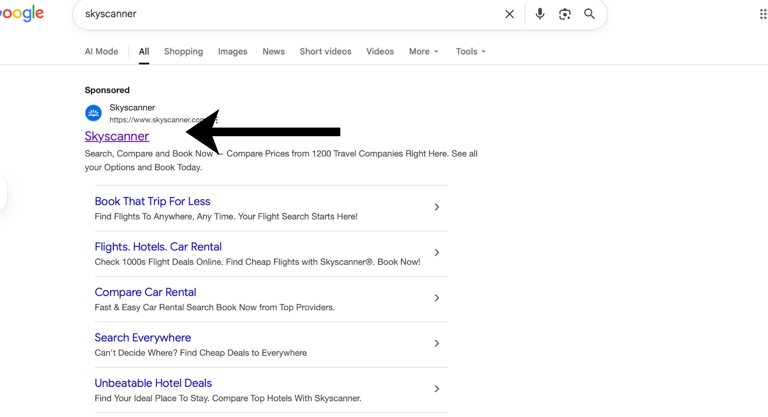This screenshot has width=768, height=417.
Task: Open Compare Car Rental link
Action: click(x=145, y=293)
